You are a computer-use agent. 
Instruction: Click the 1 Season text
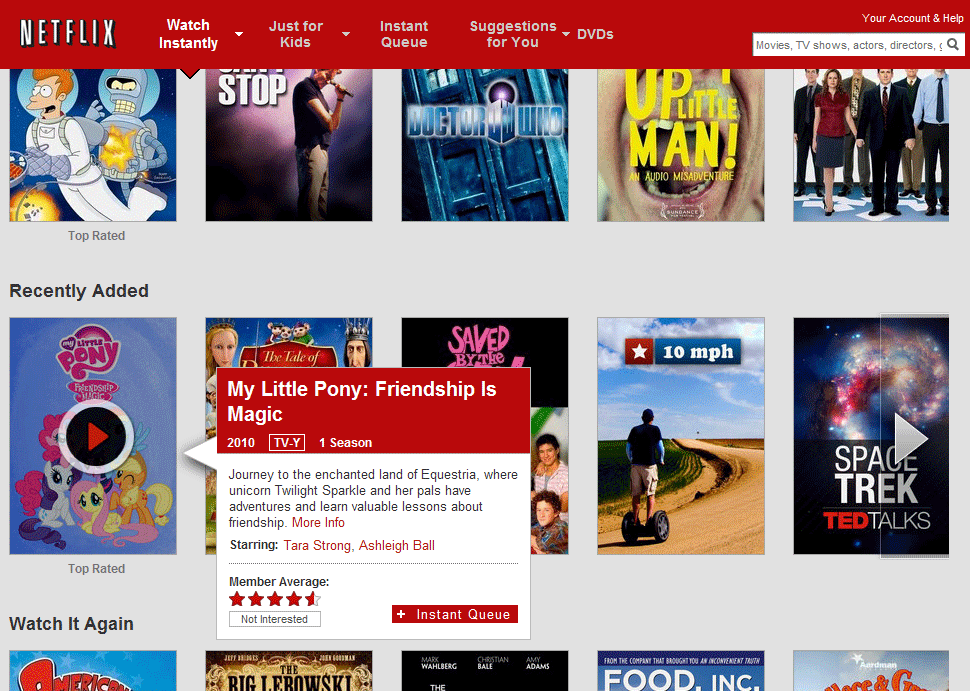point(345,442)
